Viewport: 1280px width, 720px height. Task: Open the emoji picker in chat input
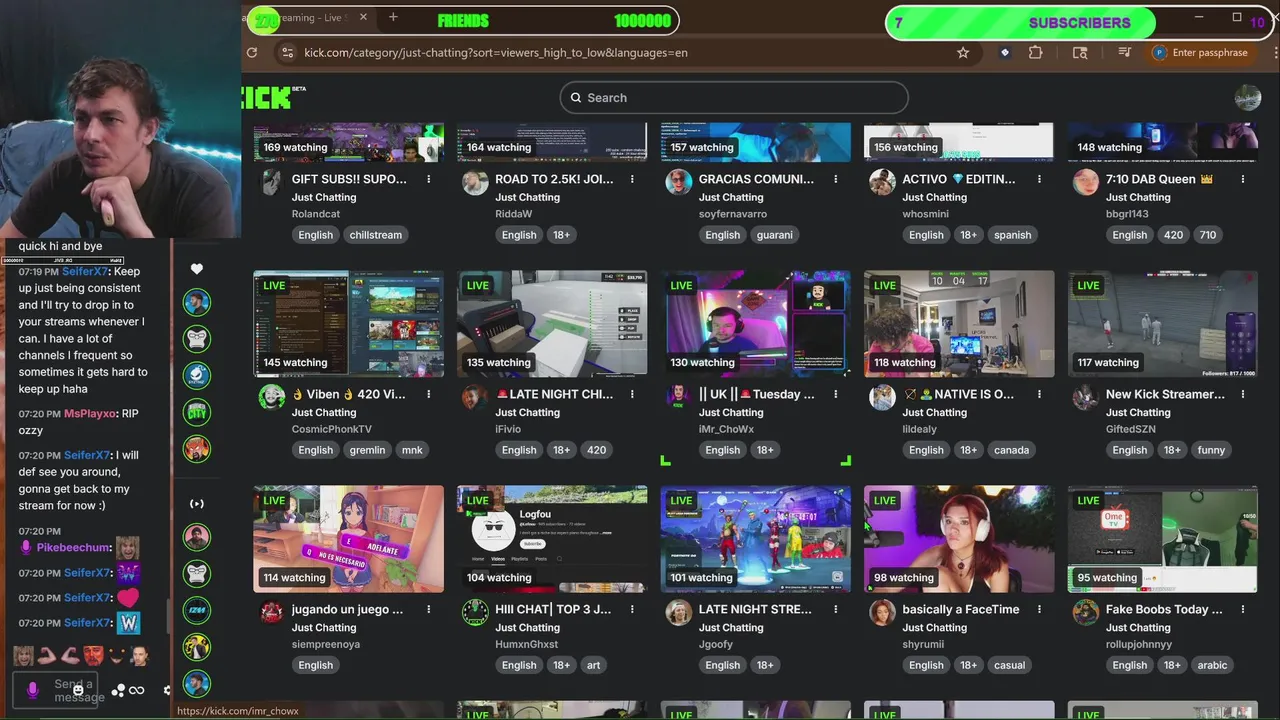point(78,690)
